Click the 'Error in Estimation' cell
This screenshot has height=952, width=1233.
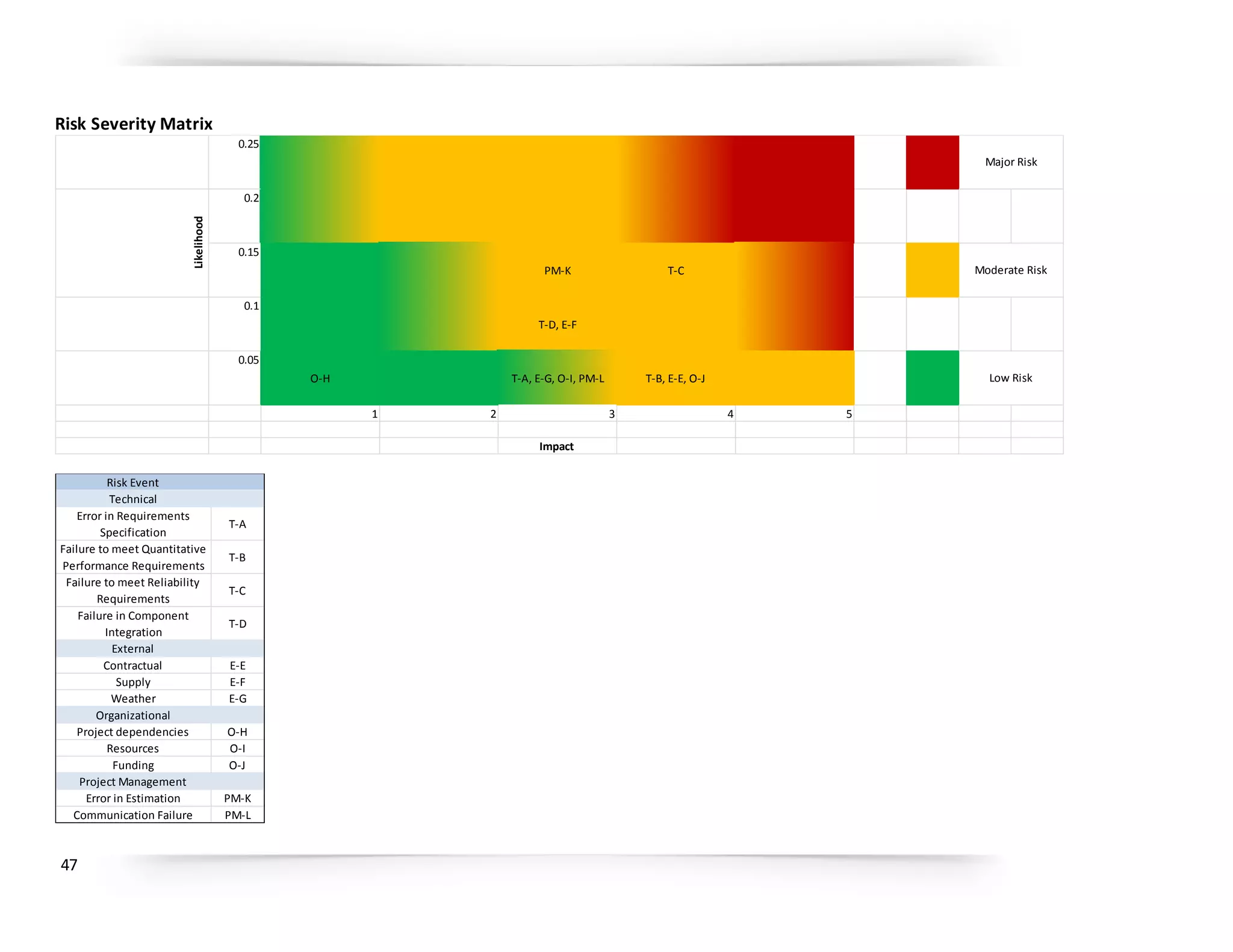click(133, 799)
